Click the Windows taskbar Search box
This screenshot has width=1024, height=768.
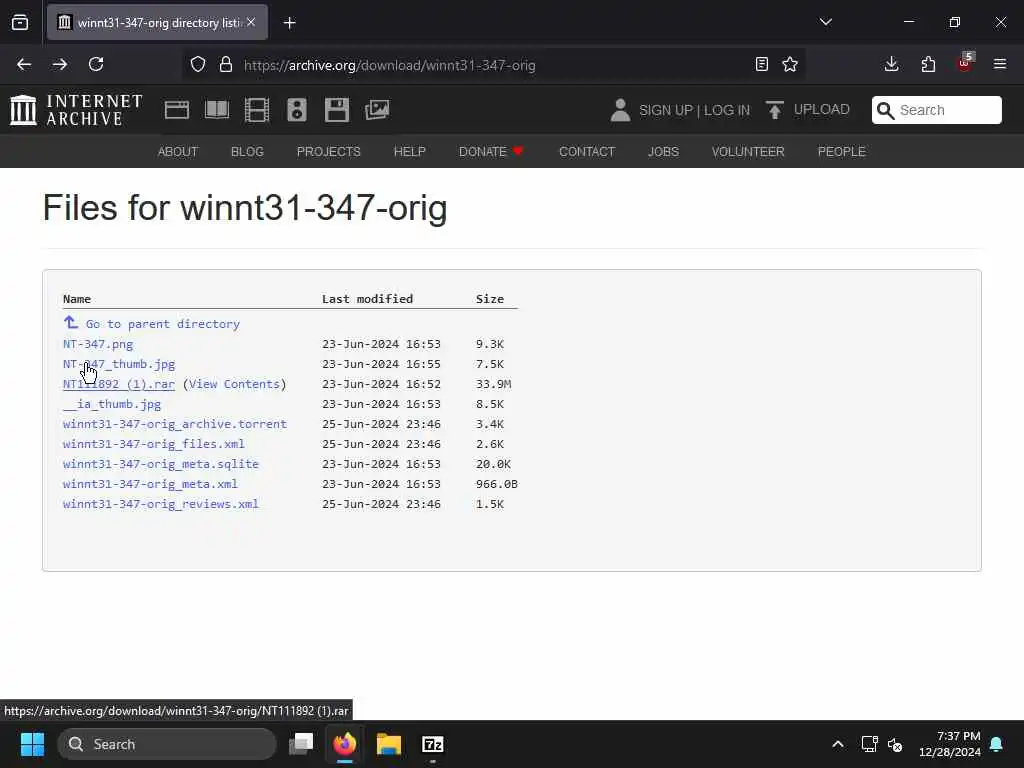167,744
